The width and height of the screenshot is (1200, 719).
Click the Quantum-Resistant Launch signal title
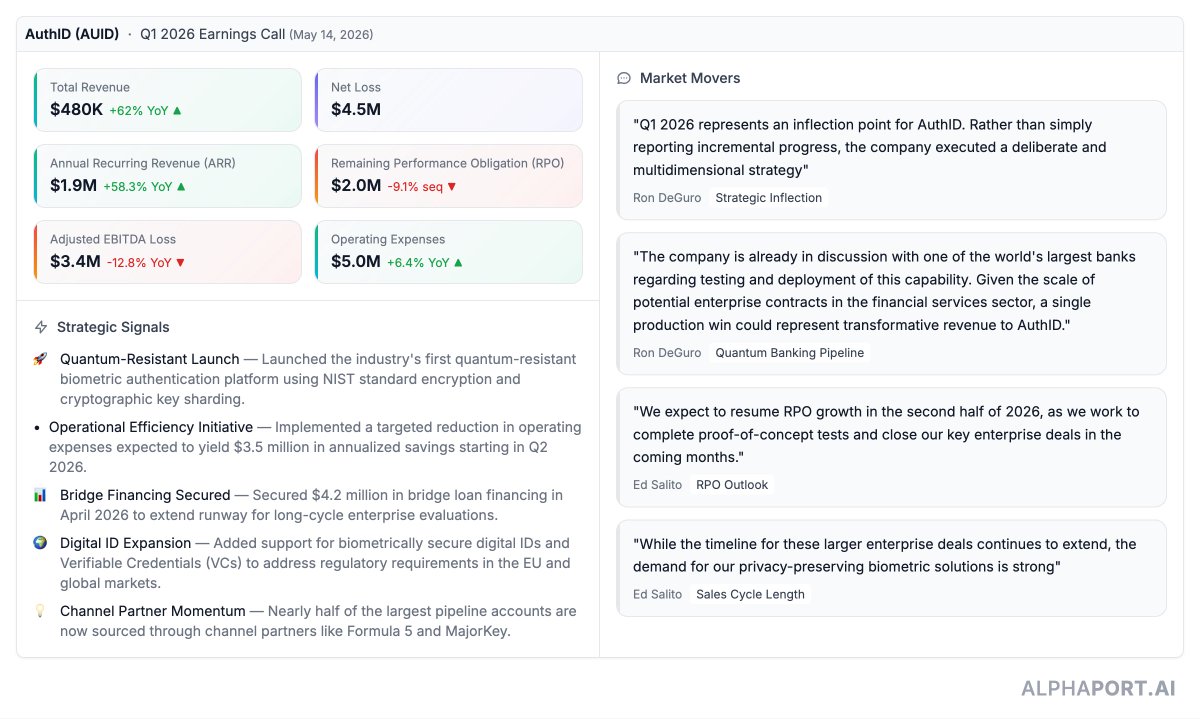pyautogui.click(x=150, y=359)
